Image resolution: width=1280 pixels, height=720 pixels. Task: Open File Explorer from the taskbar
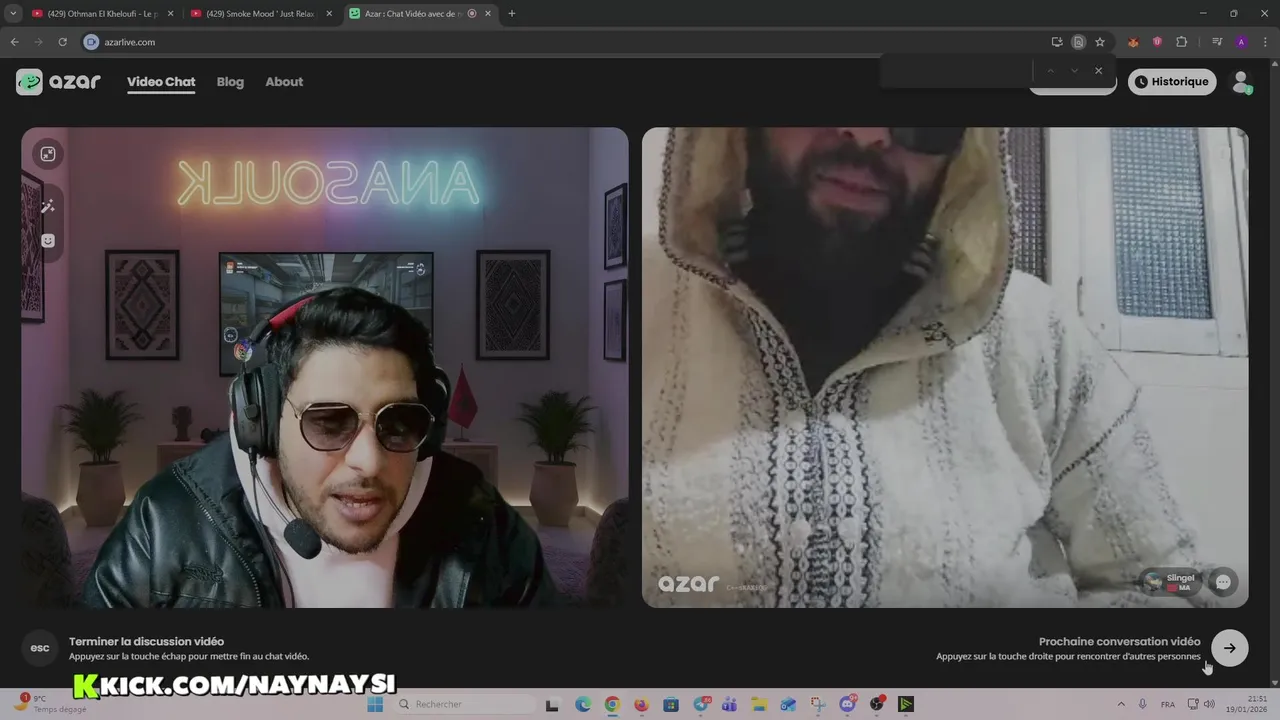point(759,704)
